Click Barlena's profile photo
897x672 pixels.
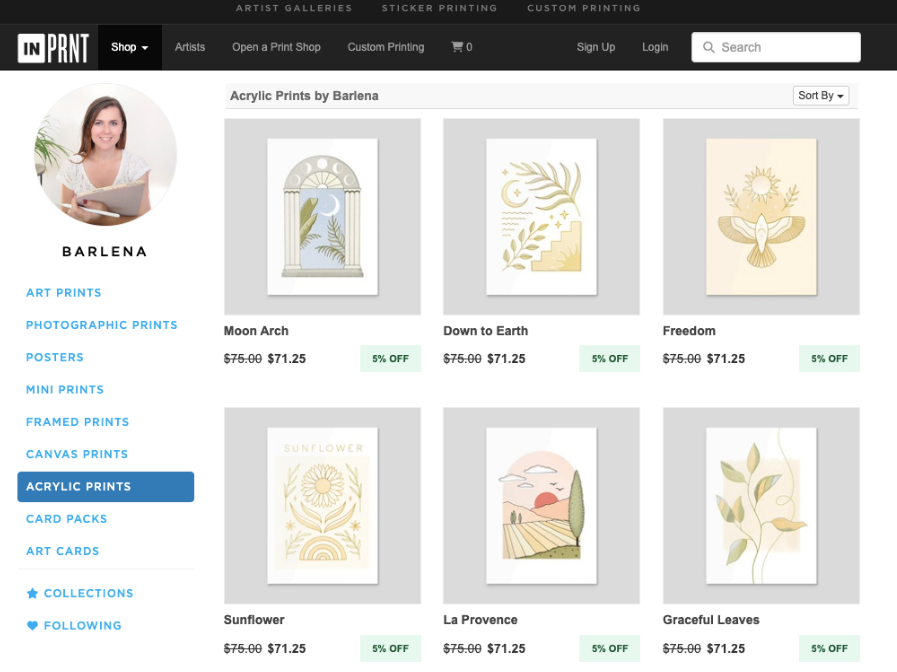pyautogui.click(x=106, y=154)
